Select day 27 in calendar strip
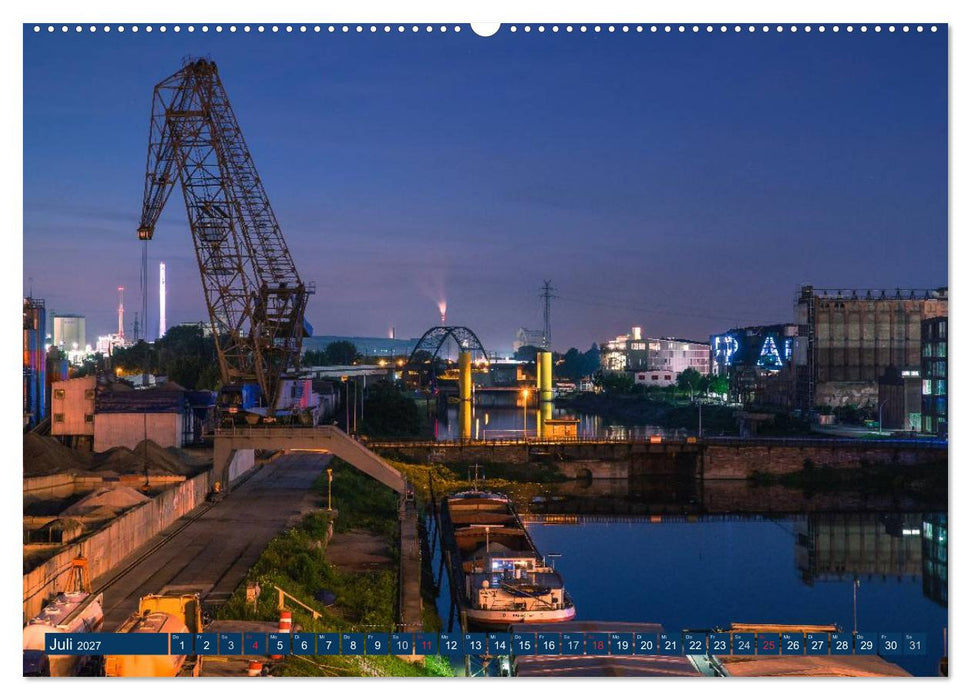This screenshot has width=971, height=700. pos(817,644)
